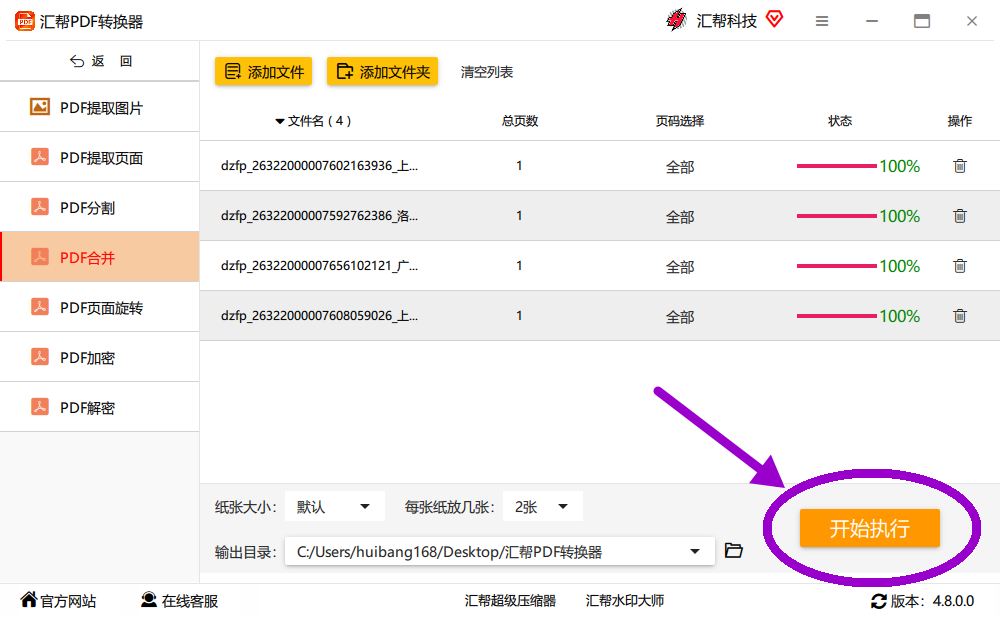Click the 添加文件 button
1000x617 pixels.
point(263,71)
